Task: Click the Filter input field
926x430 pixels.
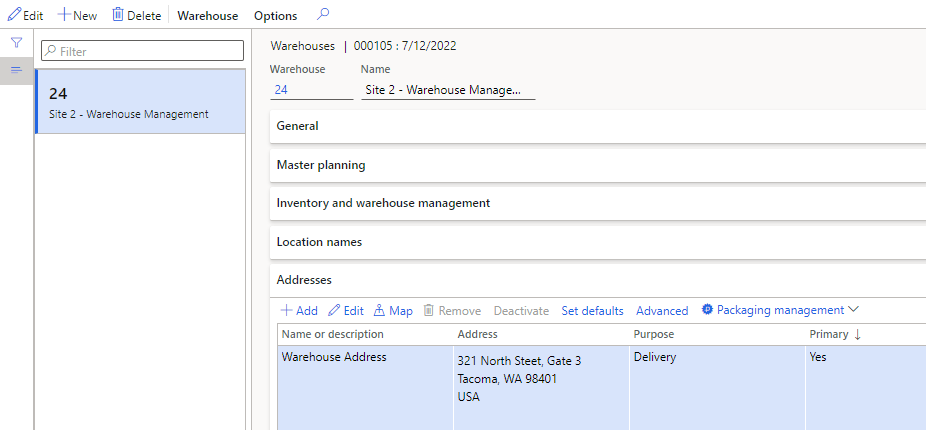Action: [x=142, y=51]
